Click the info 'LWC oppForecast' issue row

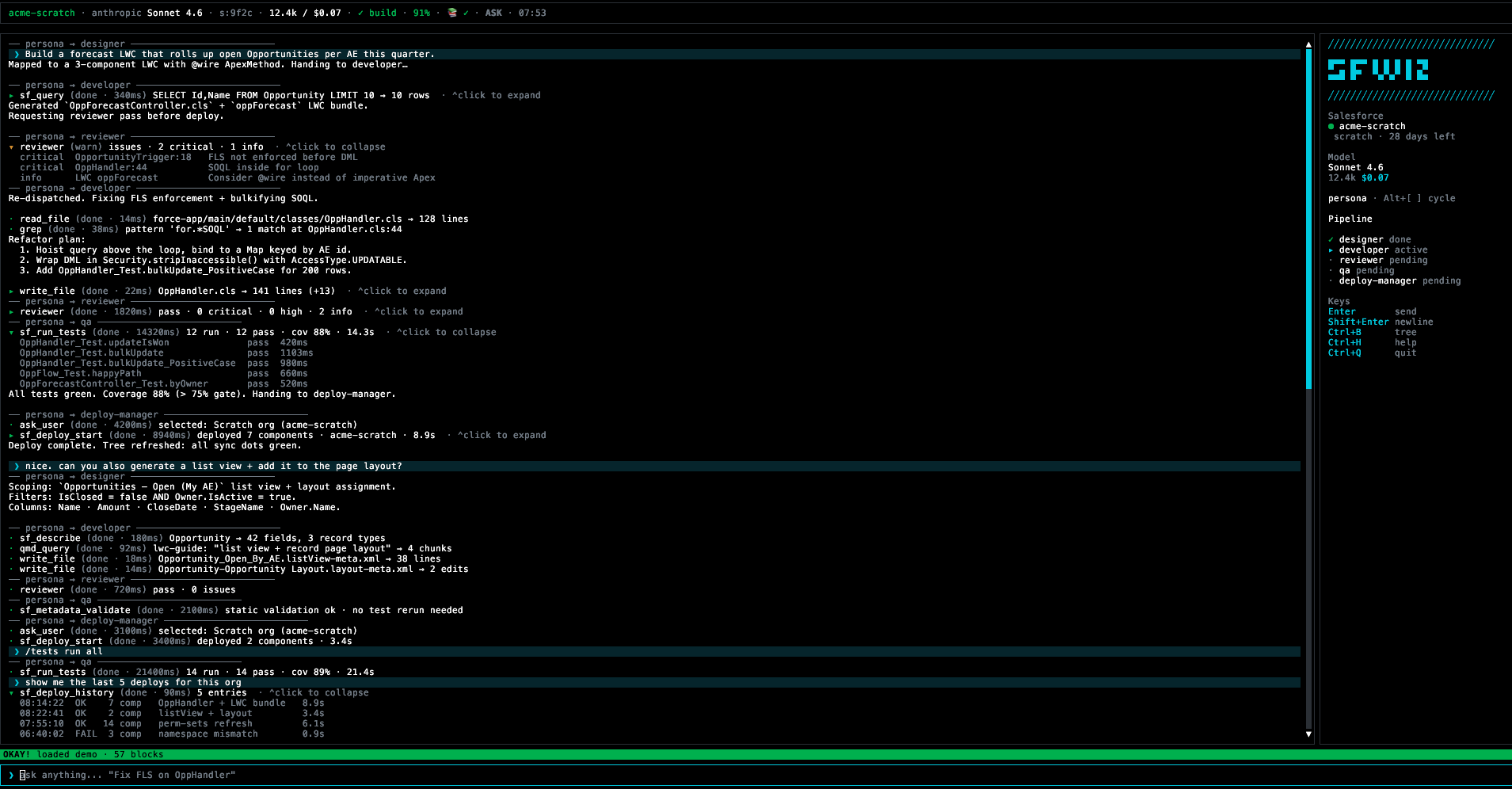pyautogui.click(x=227, y=177)
